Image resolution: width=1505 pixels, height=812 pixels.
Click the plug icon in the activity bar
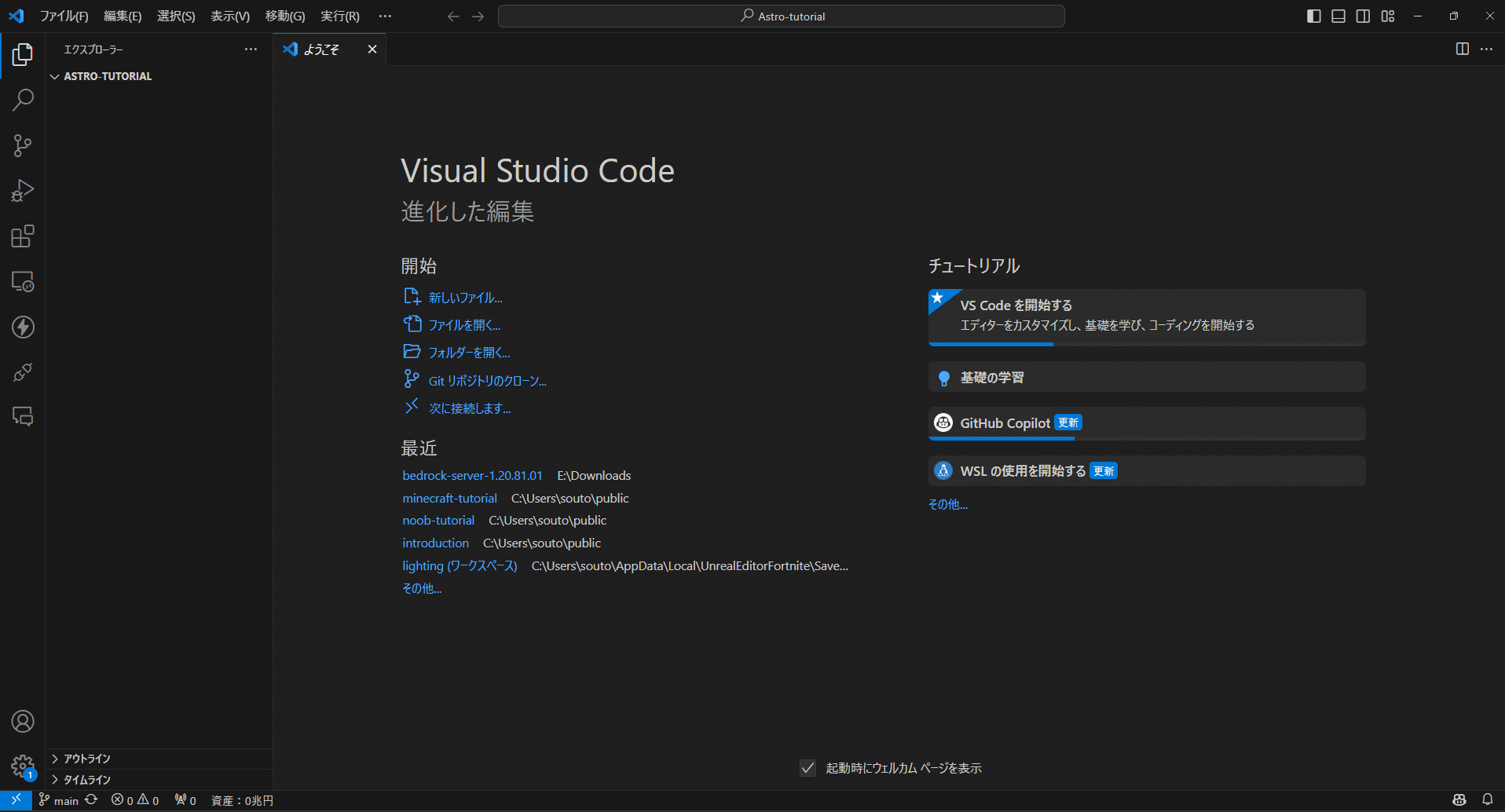tap(23, 372)
